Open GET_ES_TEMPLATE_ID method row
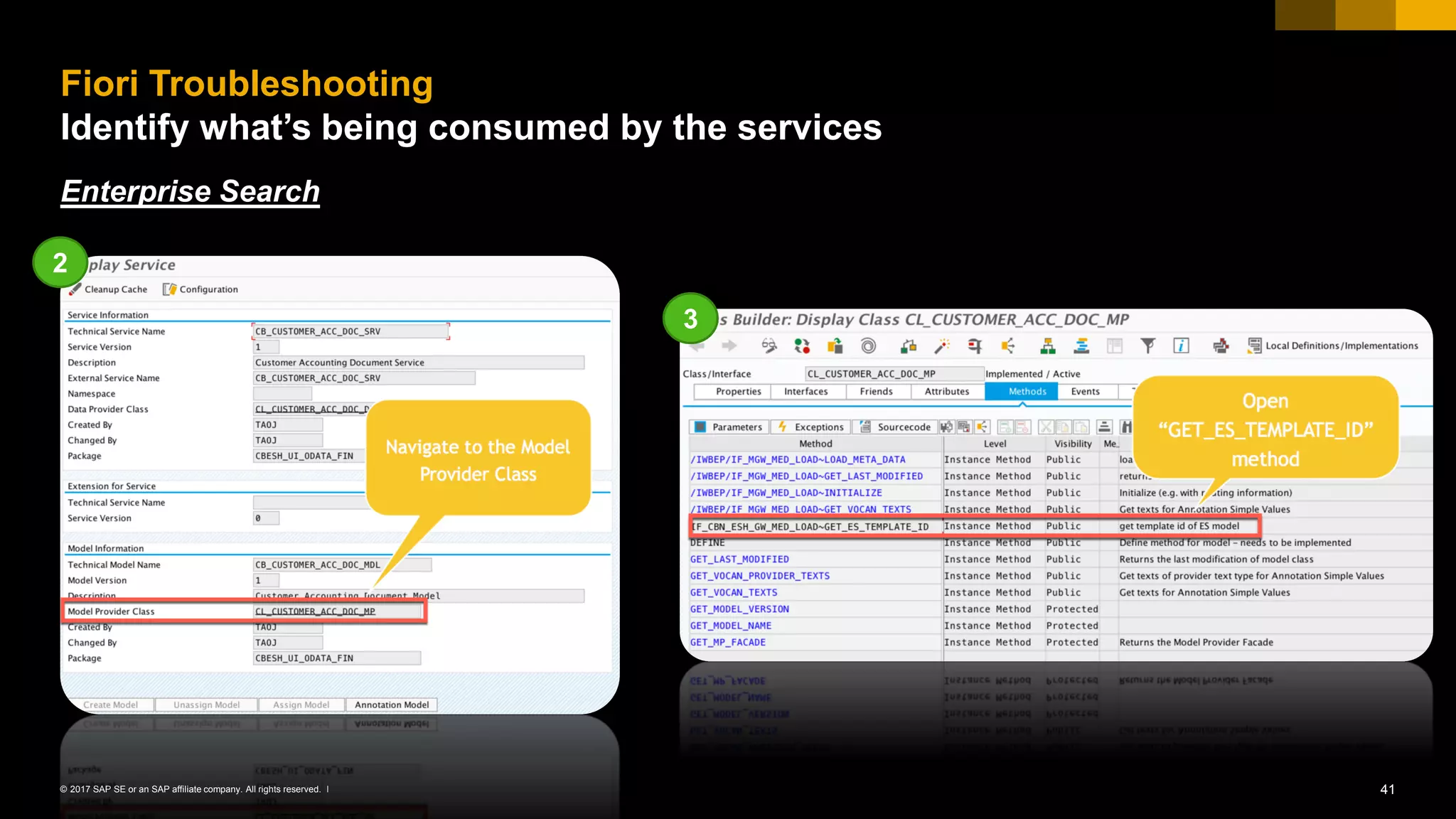 tap(810, 527)
